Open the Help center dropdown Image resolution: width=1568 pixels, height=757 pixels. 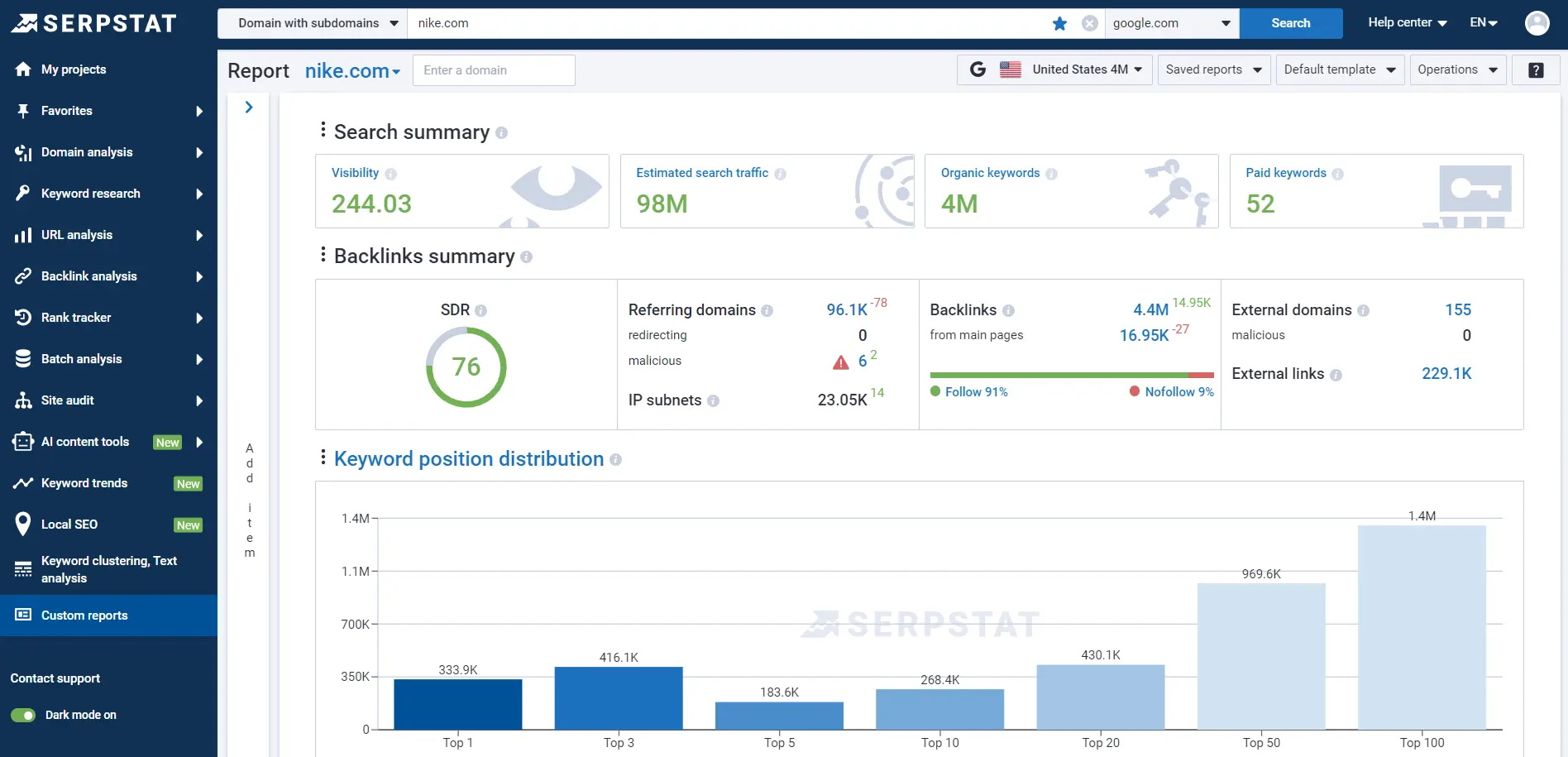point(1407,22)
